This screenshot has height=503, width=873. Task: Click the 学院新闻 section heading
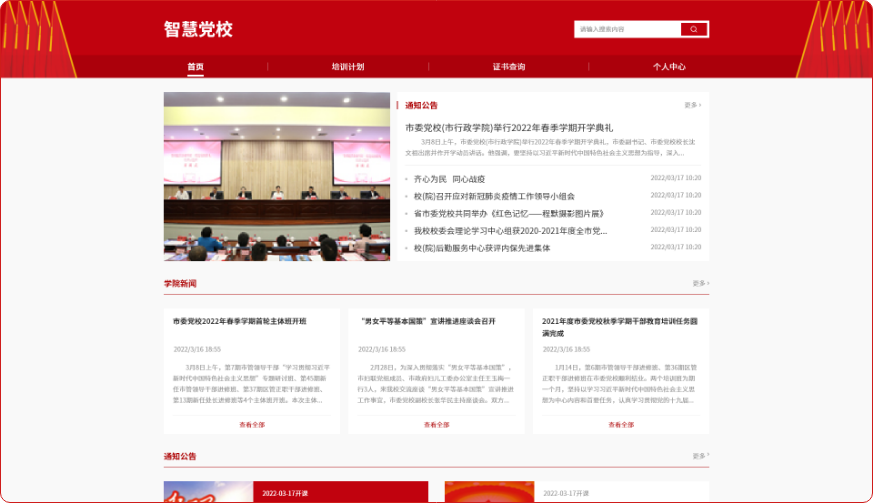click(180, 284)
